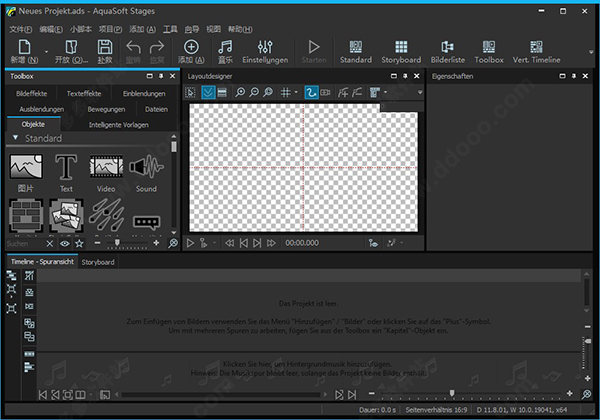
Task: Open the Bildeffekte tab in Toolbox
Action: (x=31, y=94)
